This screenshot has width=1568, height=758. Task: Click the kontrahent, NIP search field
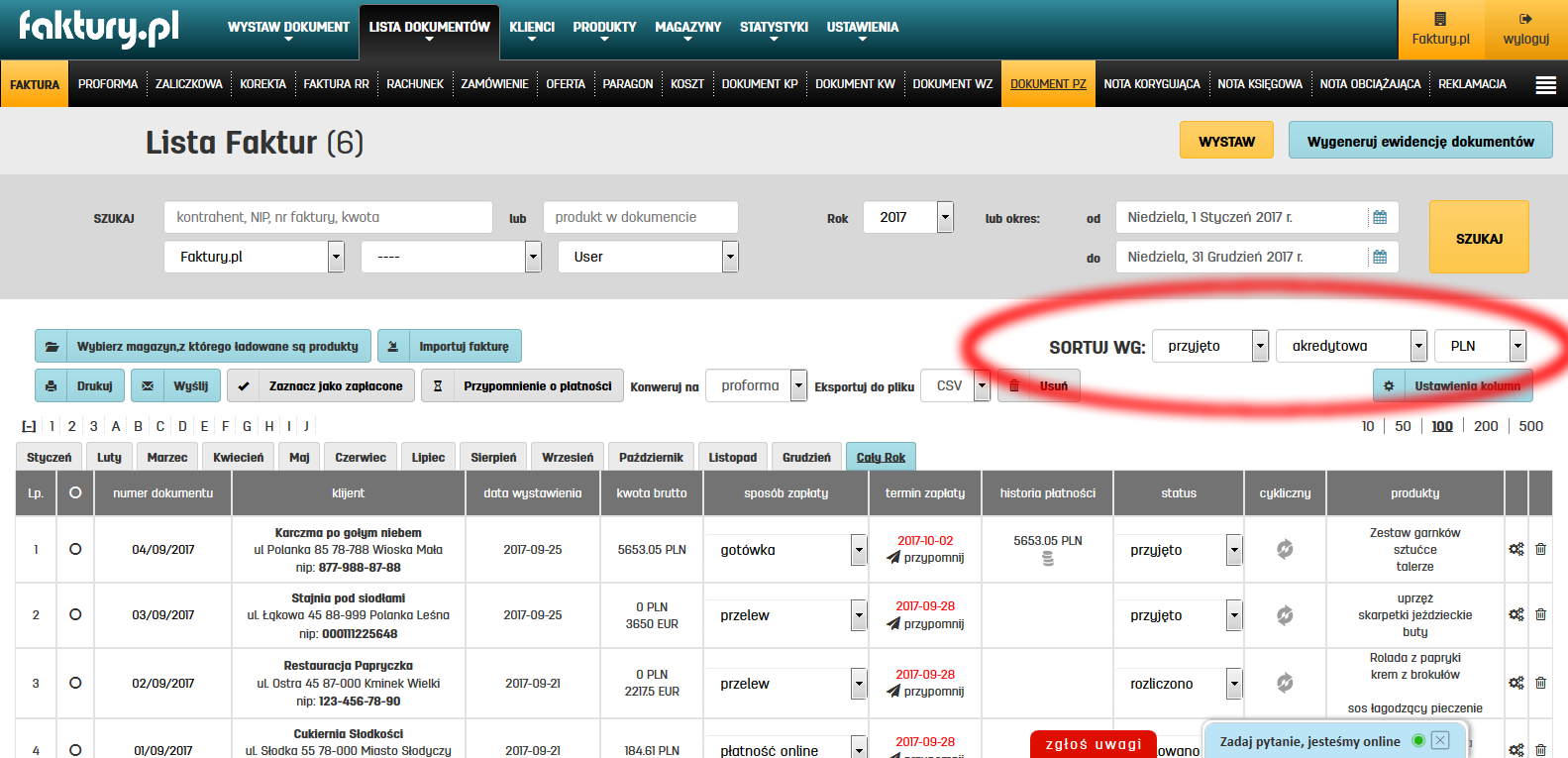tap(328, 217)
